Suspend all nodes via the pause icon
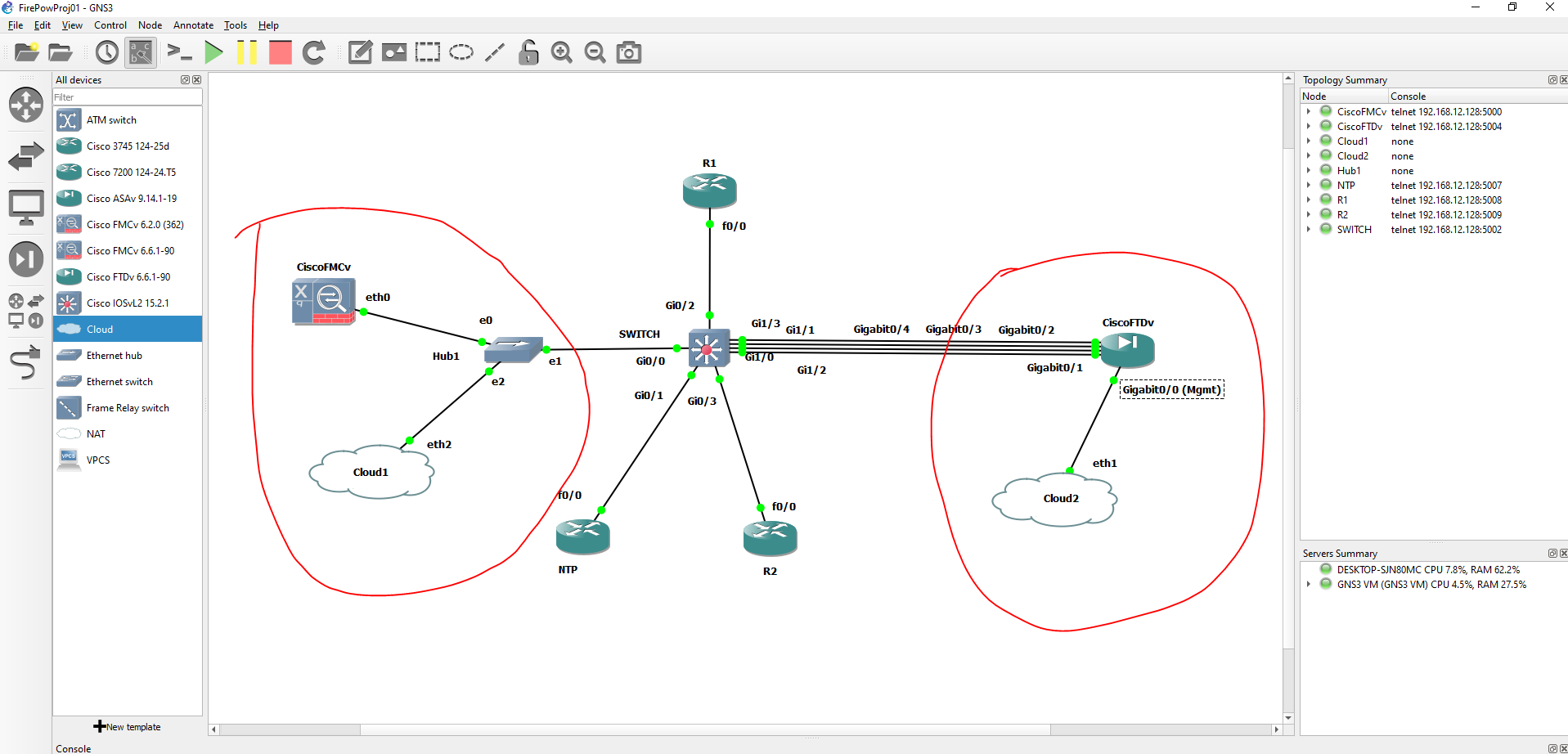This screenshot has width=1568, height=754. (247, 52)
